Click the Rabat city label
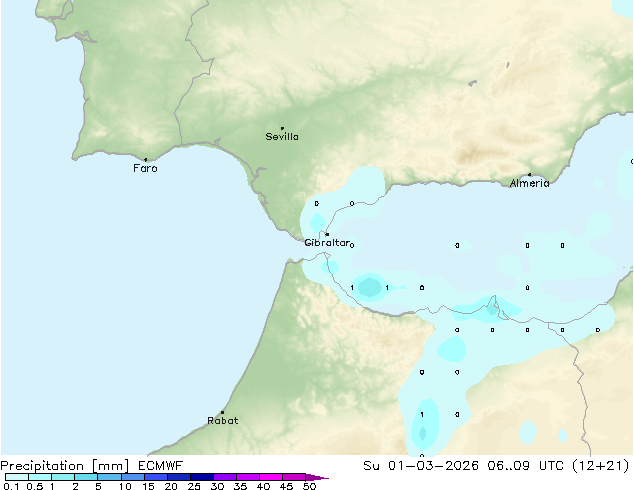 (222, 420)
